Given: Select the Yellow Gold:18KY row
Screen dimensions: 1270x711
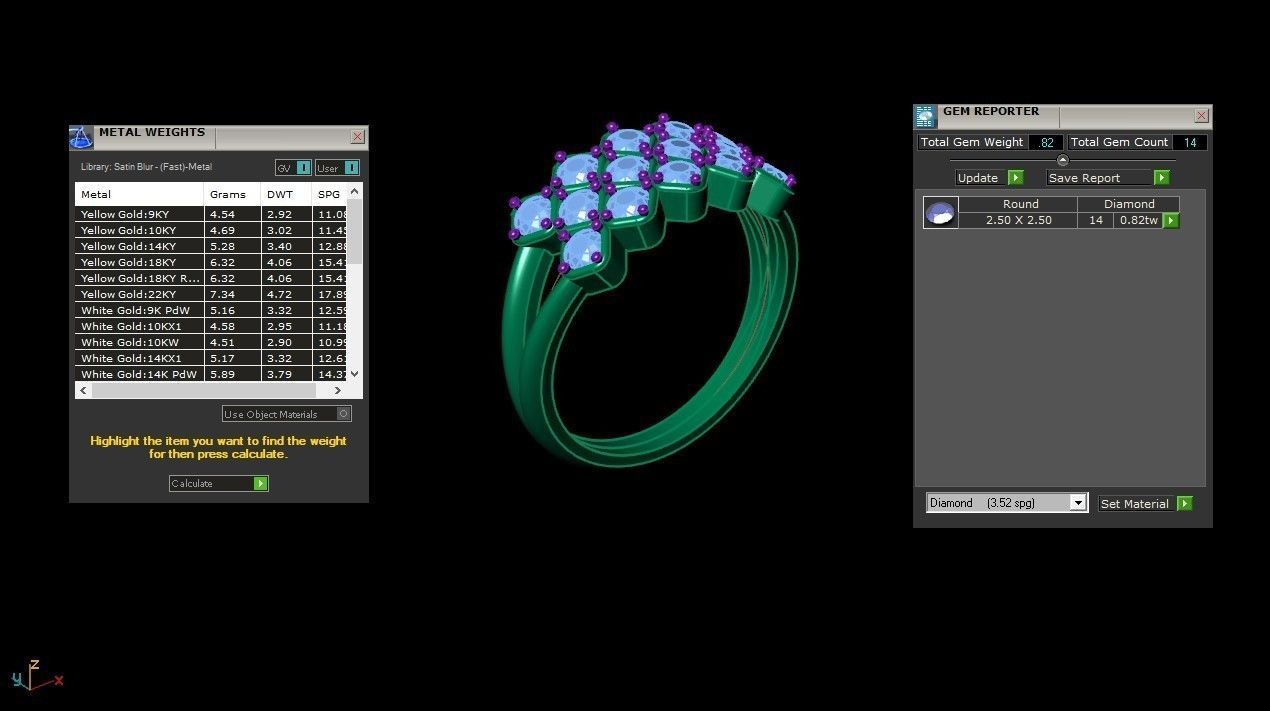Looking at the screenshot, I should 212,262.
